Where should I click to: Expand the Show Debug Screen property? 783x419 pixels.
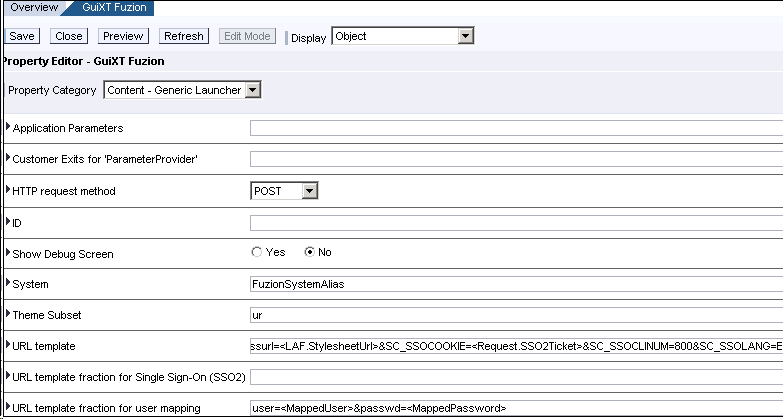point(8,253)
